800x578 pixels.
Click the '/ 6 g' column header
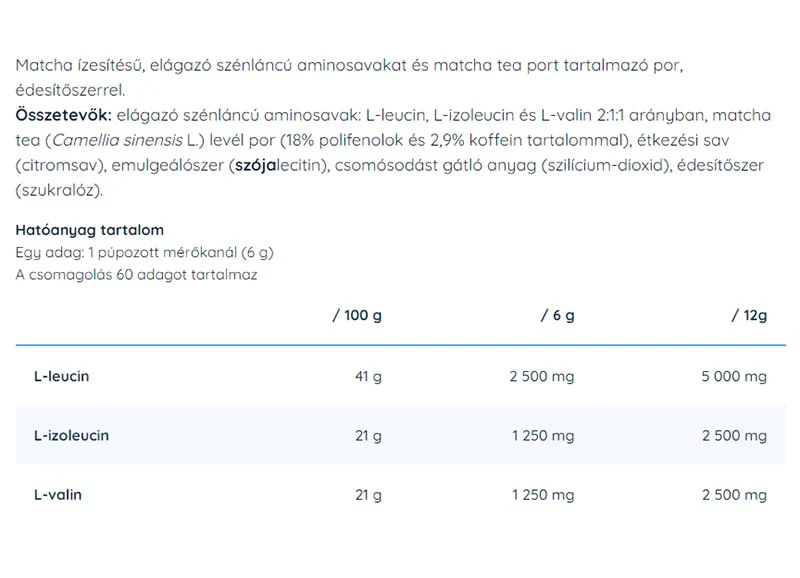(558, 315)
